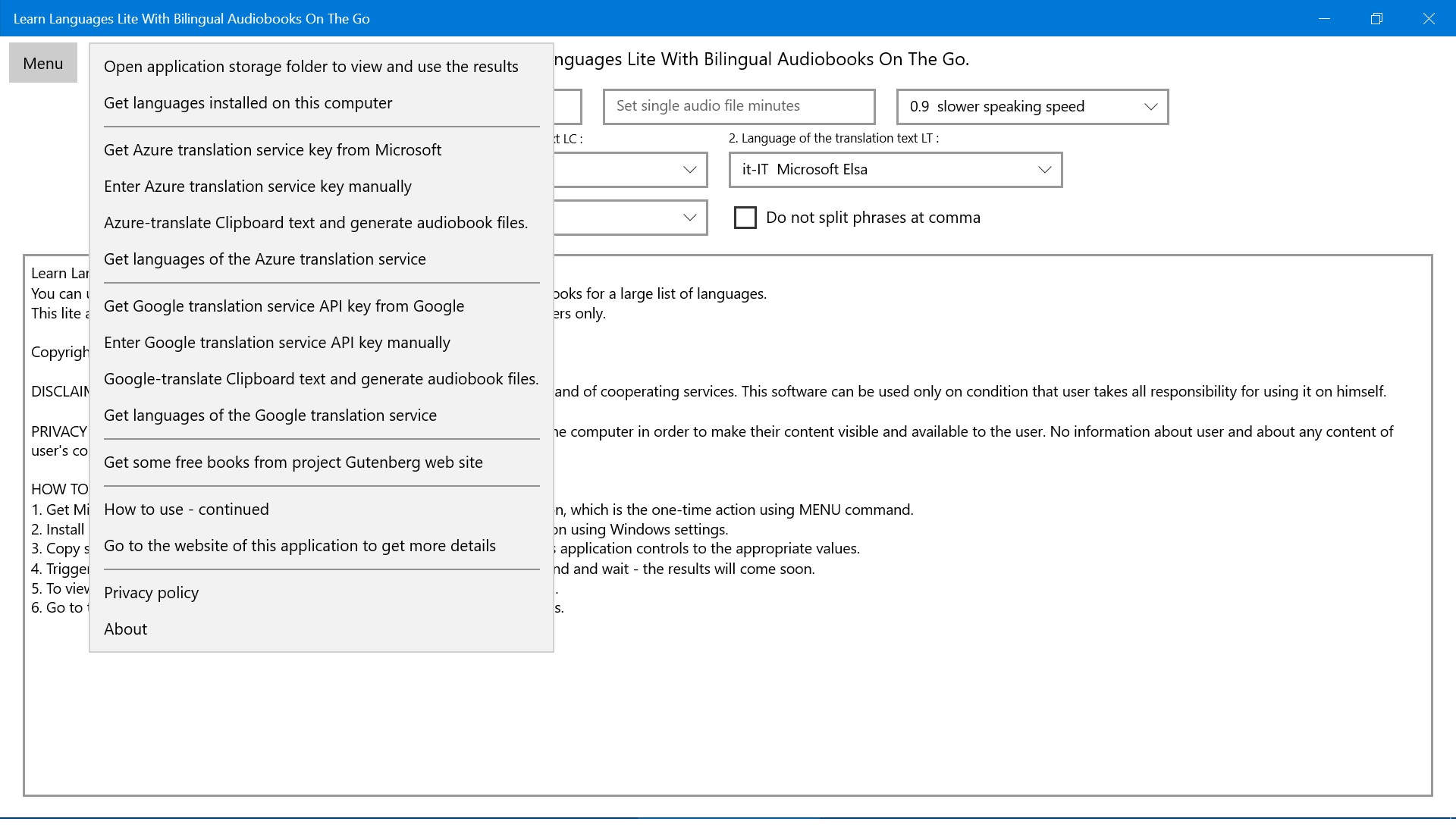Enable Do not split phrases at comma
Viewport: 1456px width, 834px height.
(745, 218)
